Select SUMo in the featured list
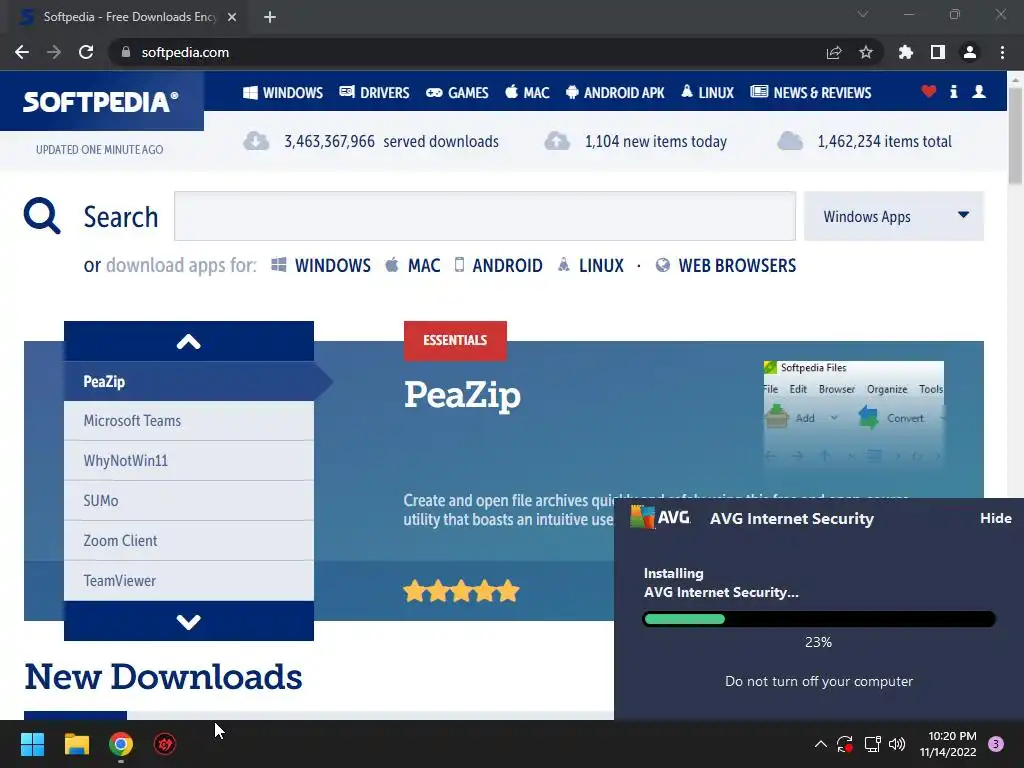 [189, 501]
